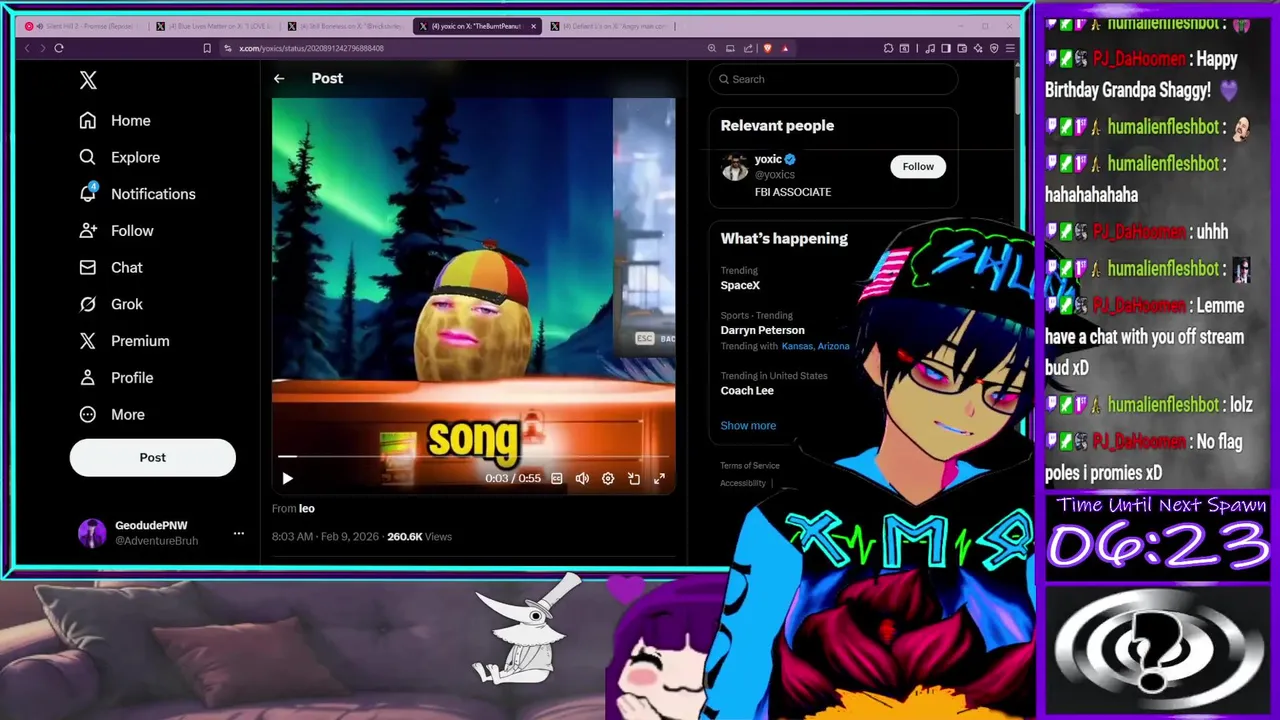1280x720 pixels.
Task: Open the Leo AI sparkle icon
Action: (977, 48)
